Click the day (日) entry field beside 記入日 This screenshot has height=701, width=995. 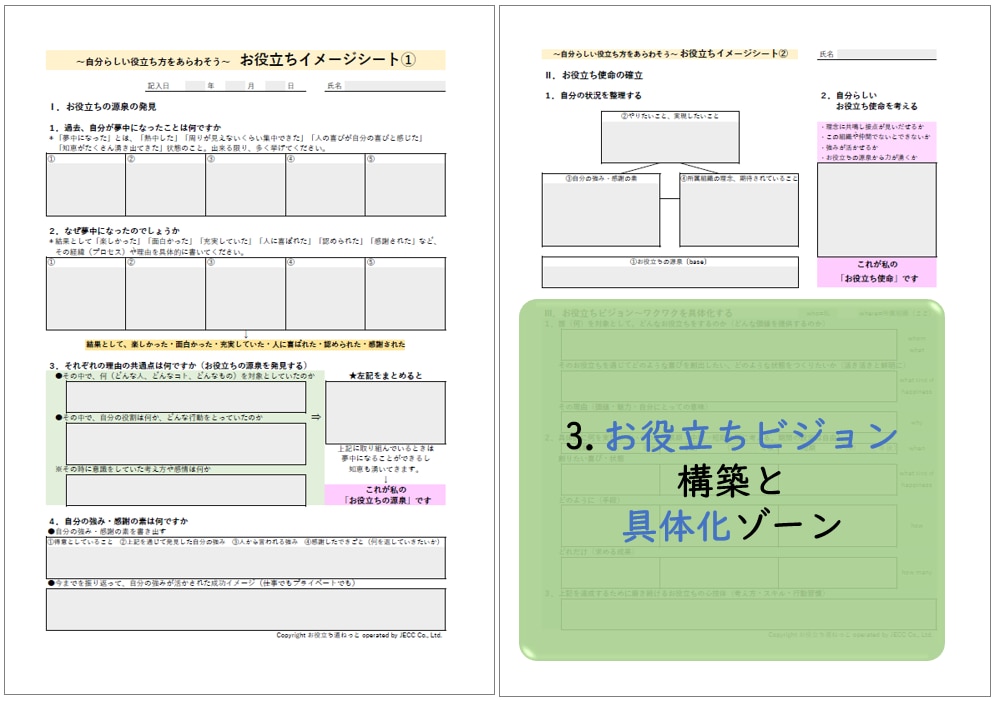pyautogui.click(x=275, y=86)
